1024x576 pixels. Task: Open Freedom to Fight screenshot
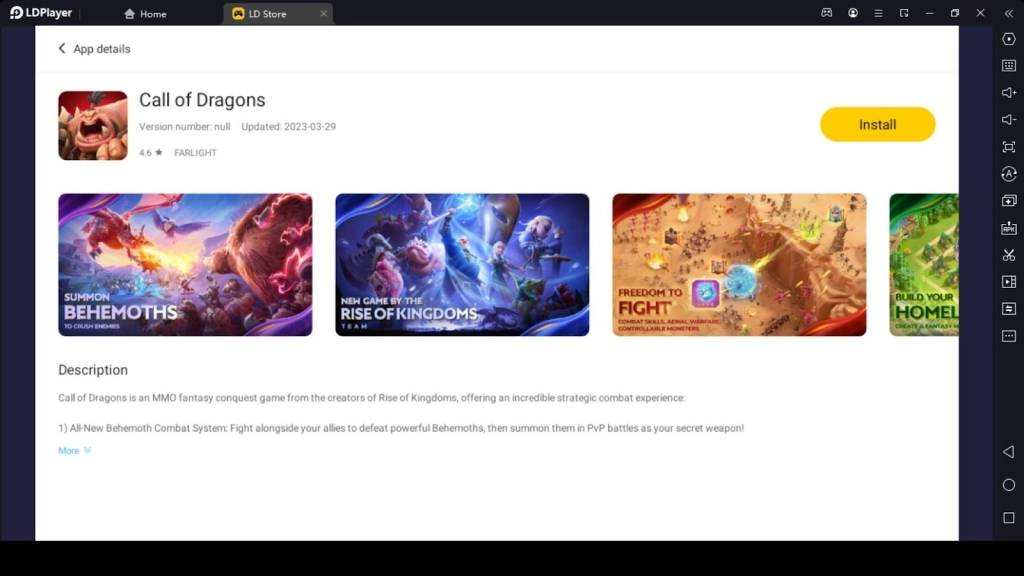pyautogui.click(x=739, y=264)
